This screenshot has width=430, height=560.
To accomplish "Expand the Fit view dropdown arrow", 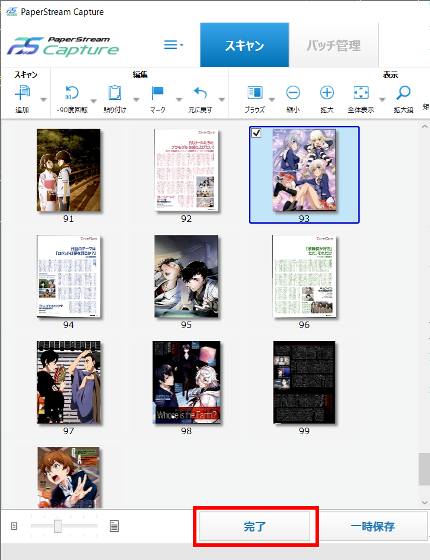I will click(382, 100).
